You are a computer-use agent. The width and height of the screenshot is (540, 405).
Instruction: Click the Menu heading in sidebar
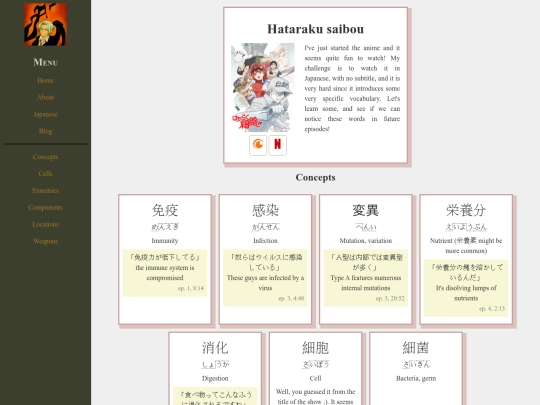45,62
